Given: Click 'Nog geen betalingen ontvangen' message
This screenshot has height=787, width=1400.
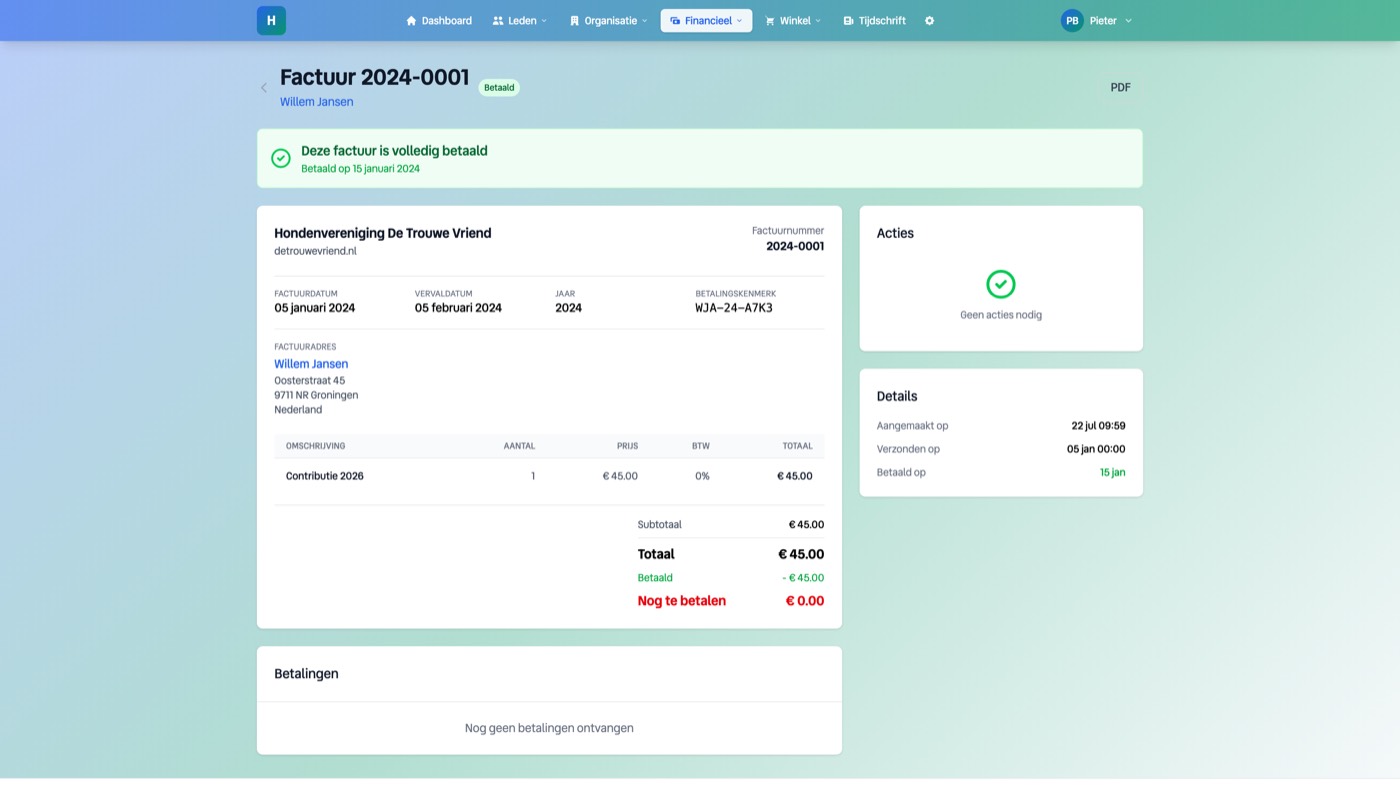Looking at the screenshot, I should tap(549, 728).
